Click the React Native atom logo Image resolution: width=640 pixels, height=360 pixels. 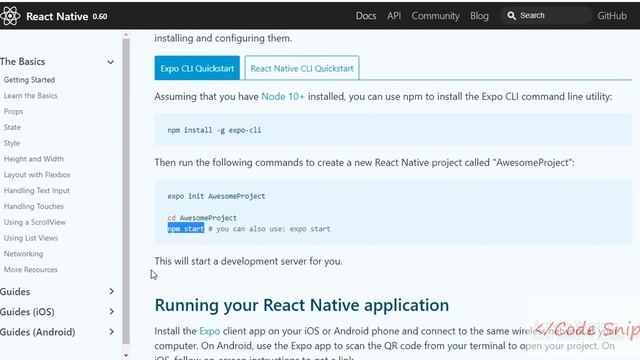[10, 16]
